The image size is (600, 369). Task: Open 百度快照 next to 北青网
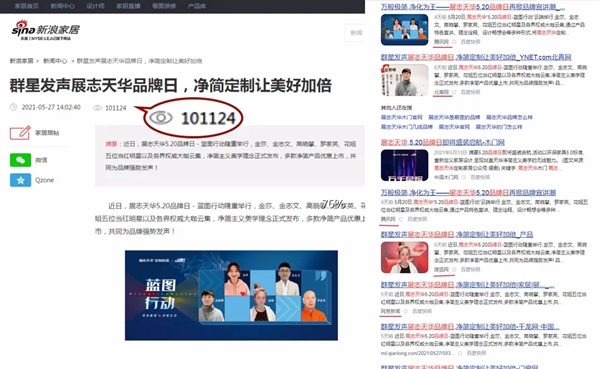tap(470, 92)
